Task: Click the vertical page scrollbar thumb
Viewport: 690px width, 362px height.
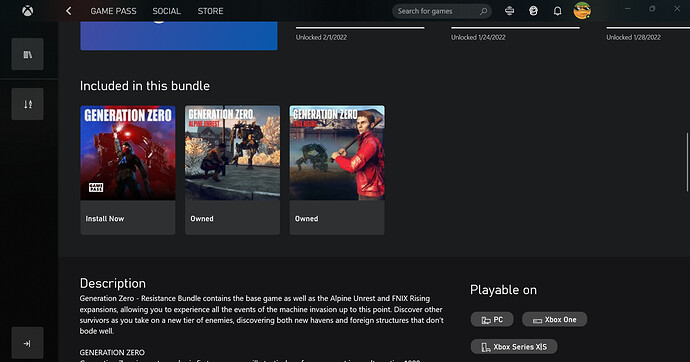Action: coord(687,162)
